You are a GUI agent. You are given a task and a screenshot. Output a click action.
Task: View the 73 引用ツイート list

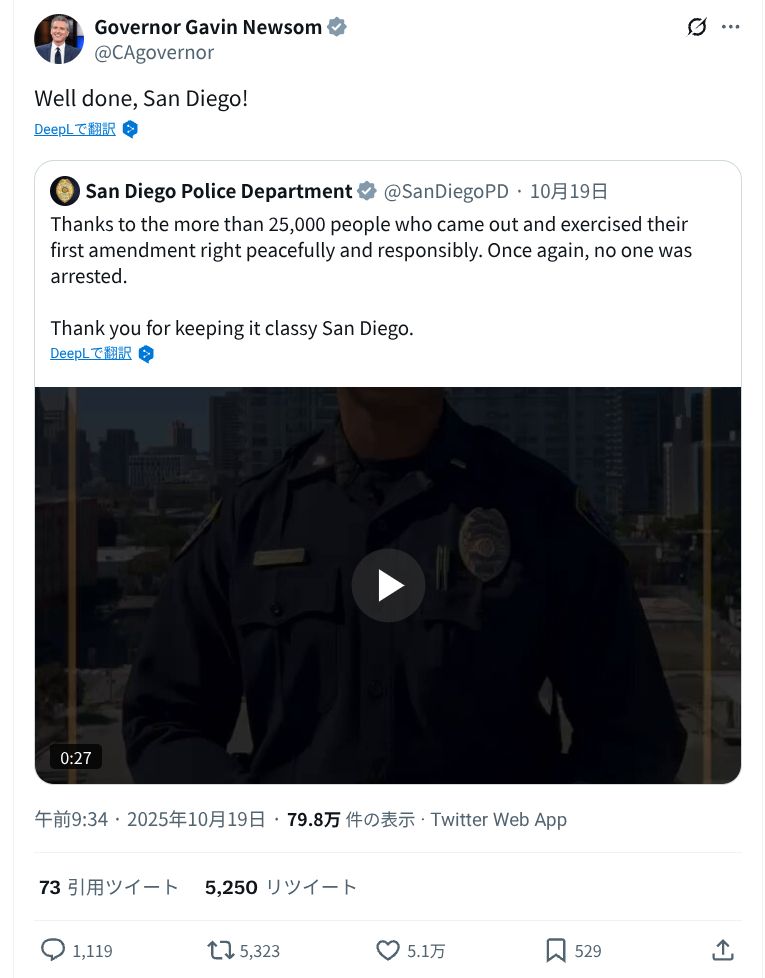click(x=109, y=886)
